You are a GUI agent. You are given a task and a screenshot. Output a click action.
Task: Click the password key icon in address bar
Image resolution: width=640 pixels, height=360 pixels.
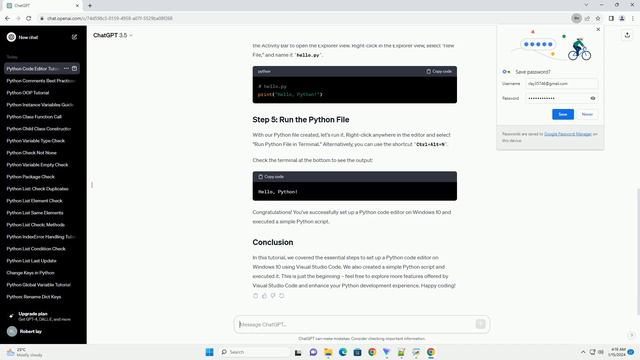(576, 18)
